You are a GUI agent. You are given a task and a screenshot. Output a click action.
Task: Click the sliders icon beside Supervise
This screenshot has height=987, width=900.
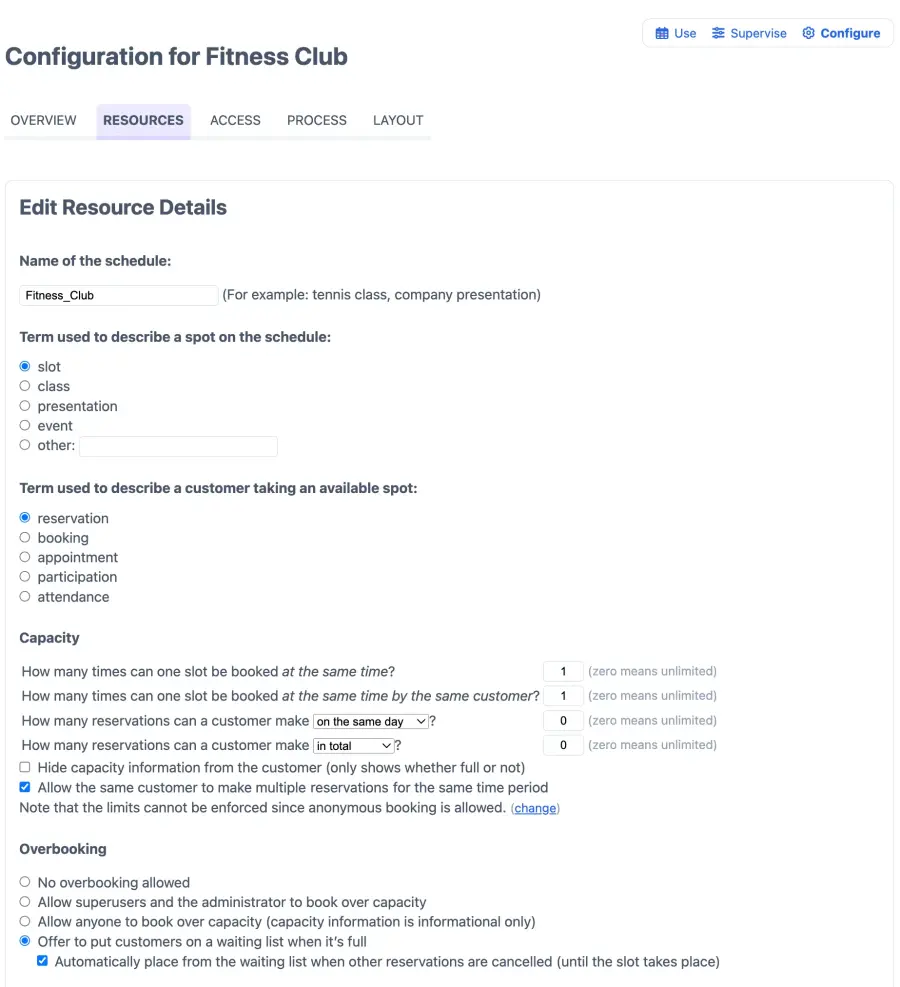[x=718, y=33]
